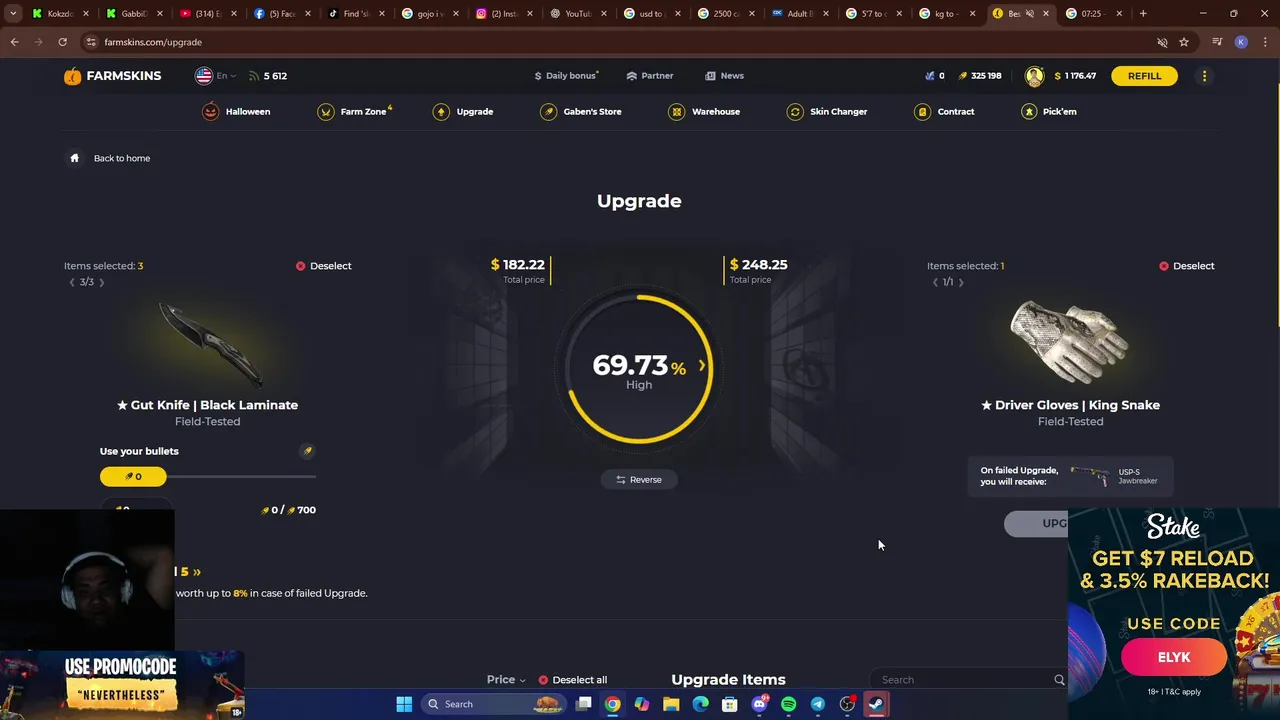
Task: Switch to the '2500 c' Google tab
Action: click(726, 14)
